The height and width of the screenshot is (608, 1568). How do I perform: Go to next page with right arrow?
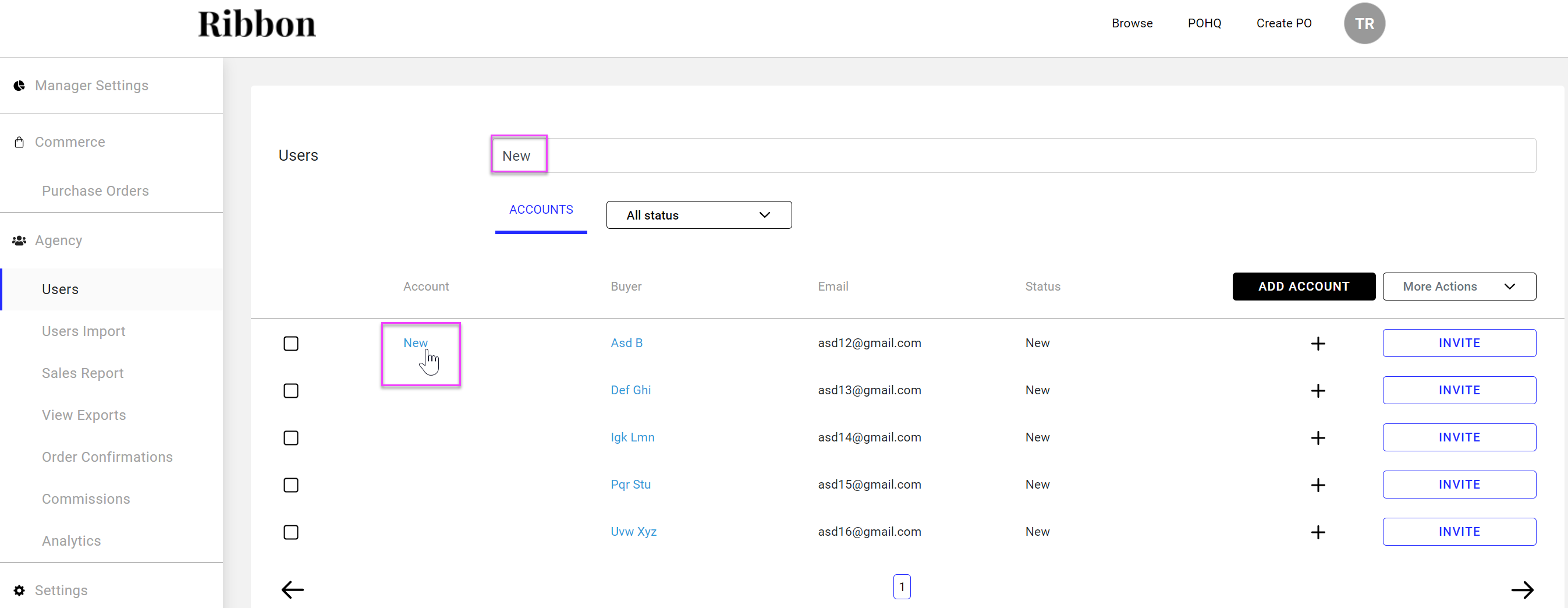1522,589
